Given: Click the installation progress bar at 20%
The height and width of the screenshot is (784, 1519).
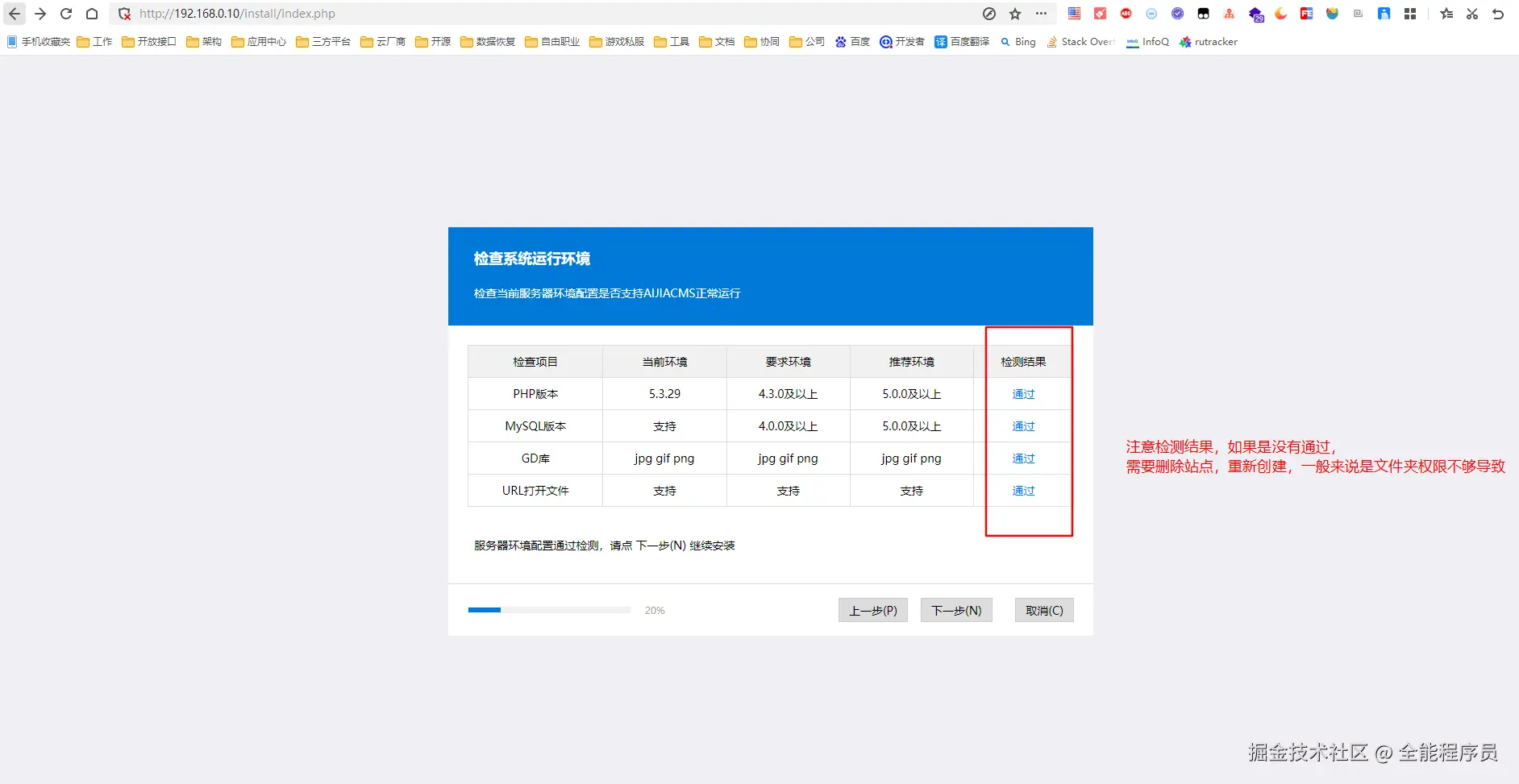Looking at the screenshot, I should [x=549, y=610].
